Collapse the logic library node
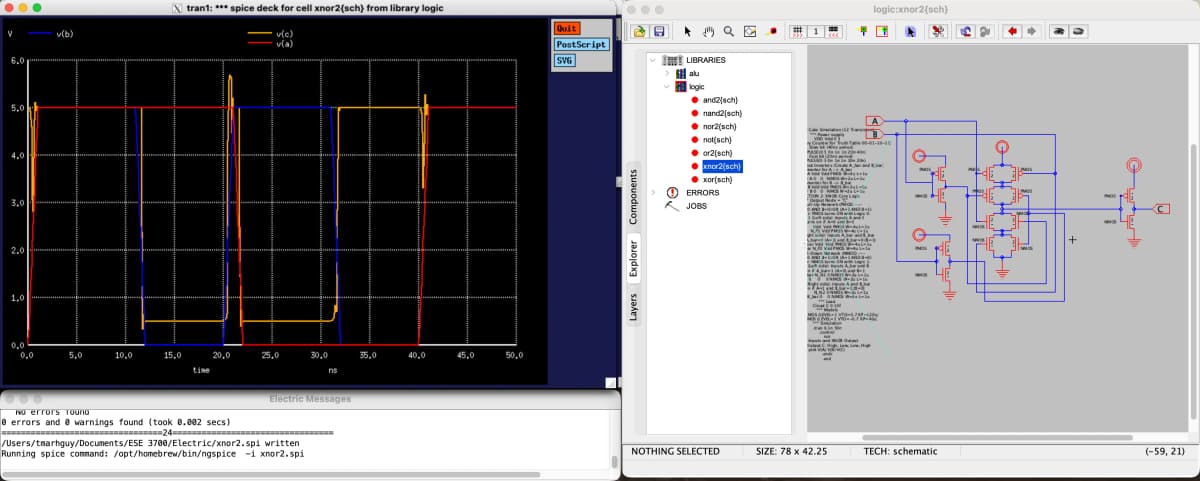Screen dimensions: 1200x481 click(x=667, y=87)
